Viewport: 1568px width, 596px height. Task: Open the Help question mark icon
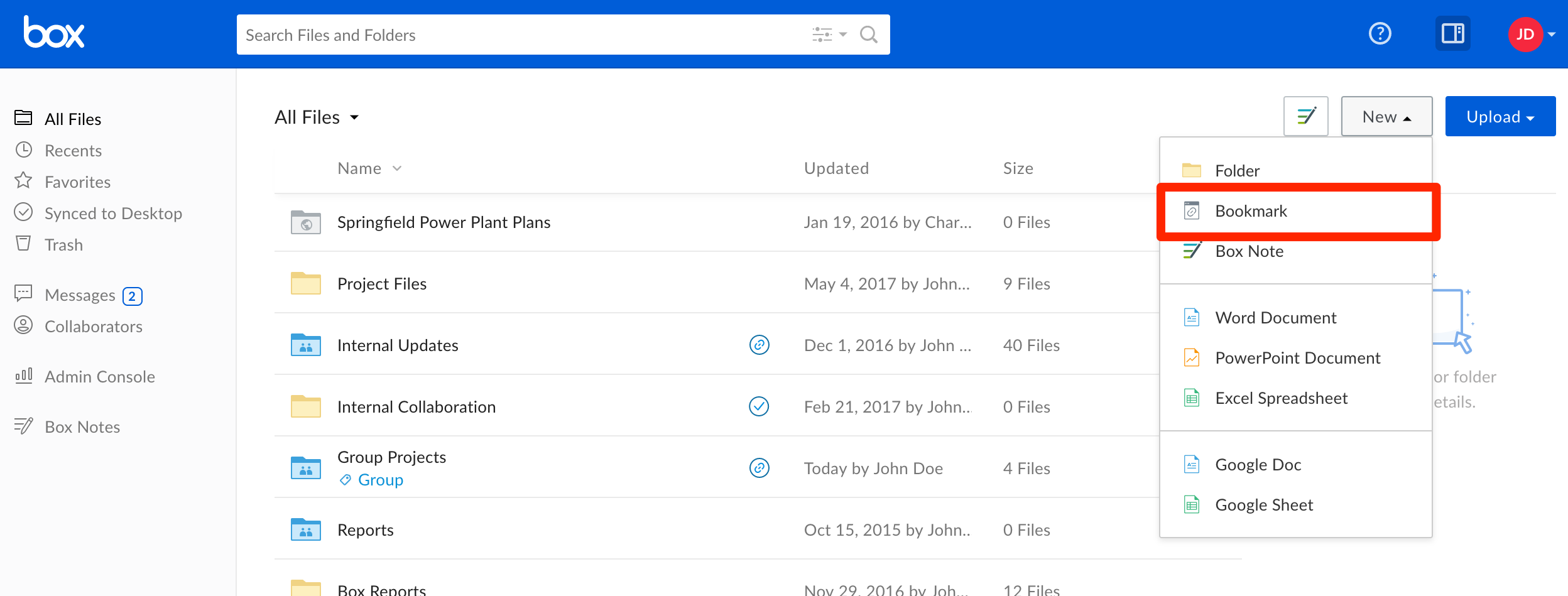[1380, 33]
